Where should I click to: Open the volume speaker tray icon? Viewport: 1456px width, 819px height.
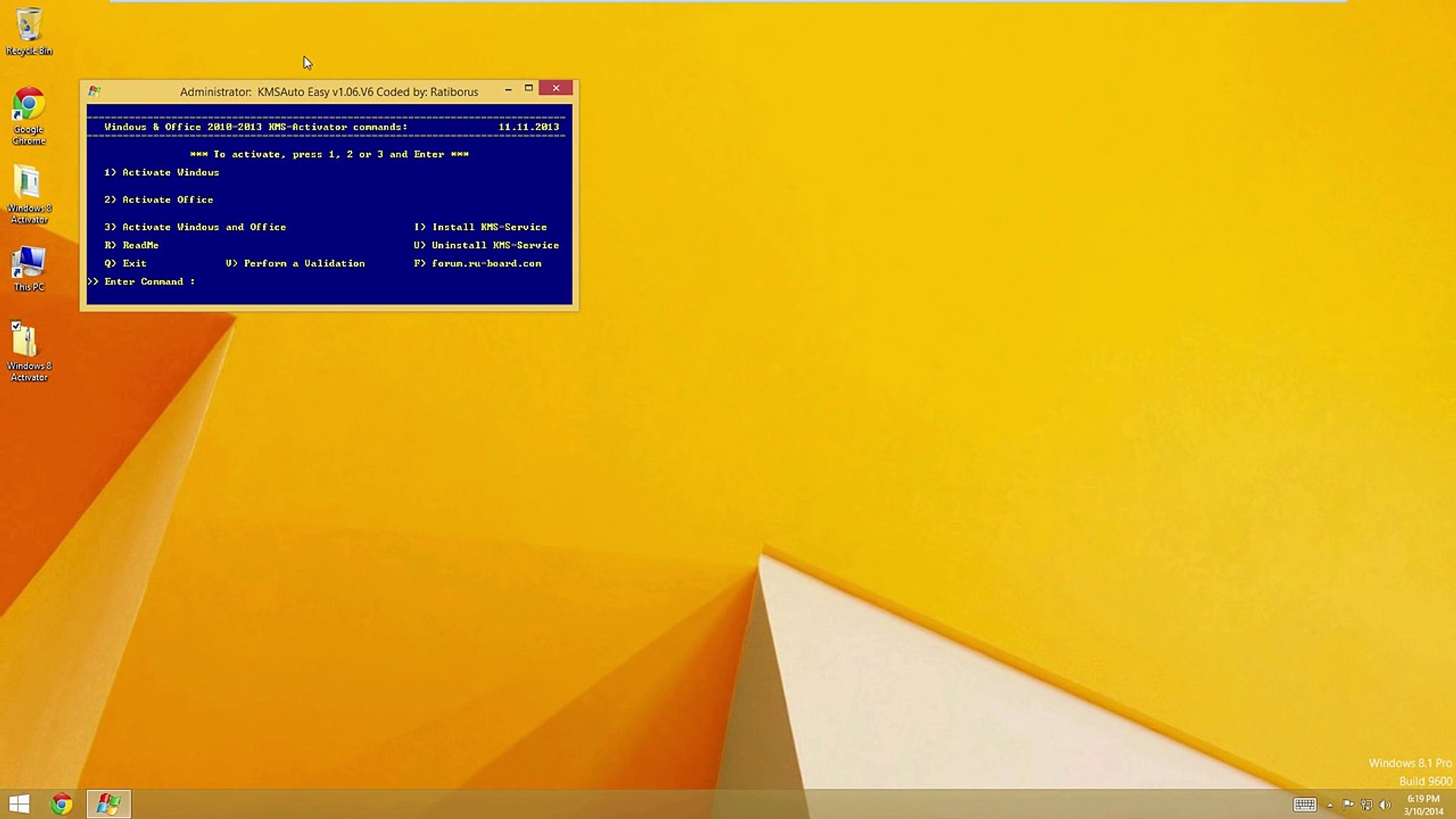pos(1385,805)
